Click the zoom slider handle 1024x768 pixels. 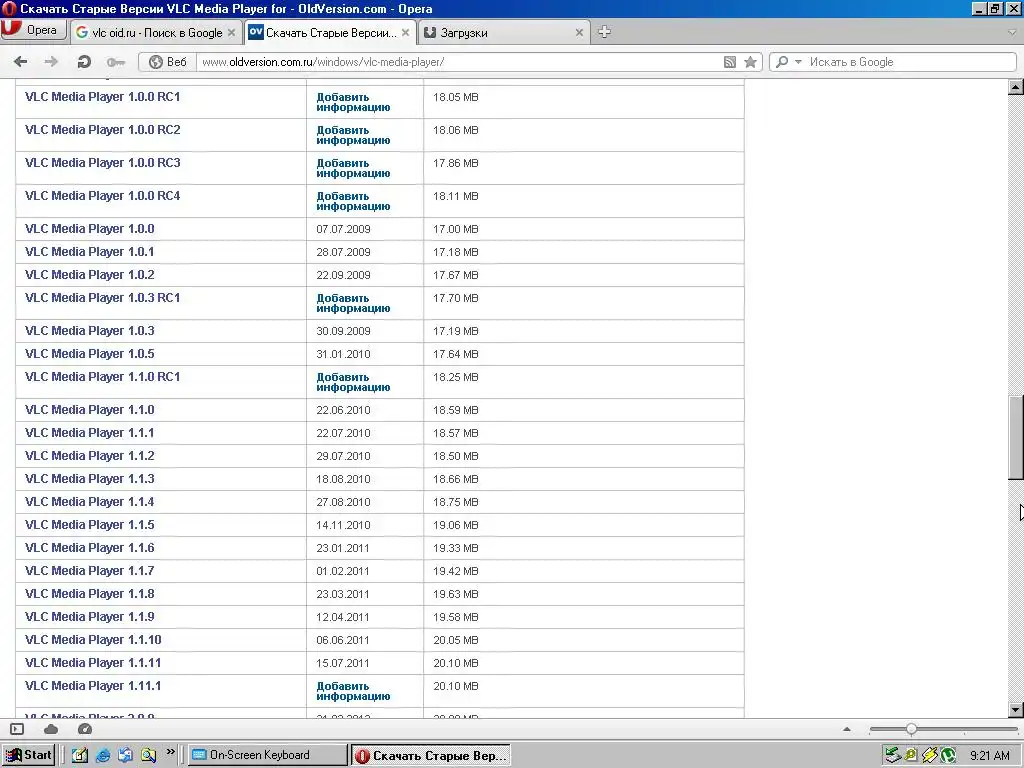coord(911,729)
